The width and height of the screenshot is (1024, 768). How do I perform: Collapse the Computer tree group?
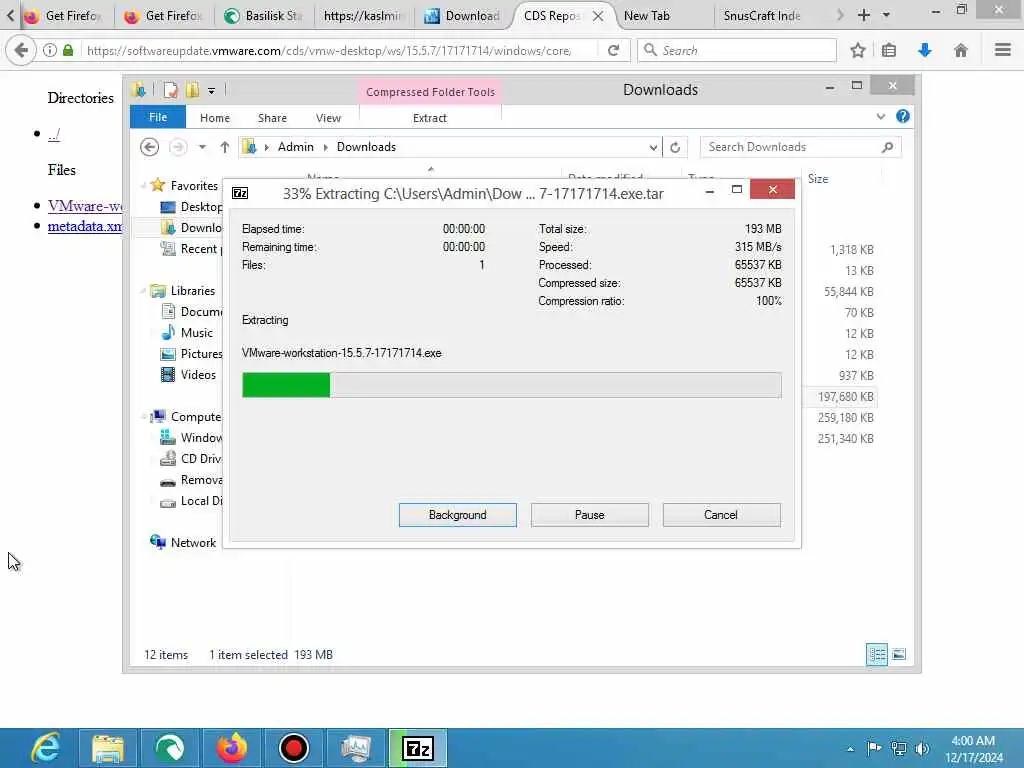tap(143, 417)
